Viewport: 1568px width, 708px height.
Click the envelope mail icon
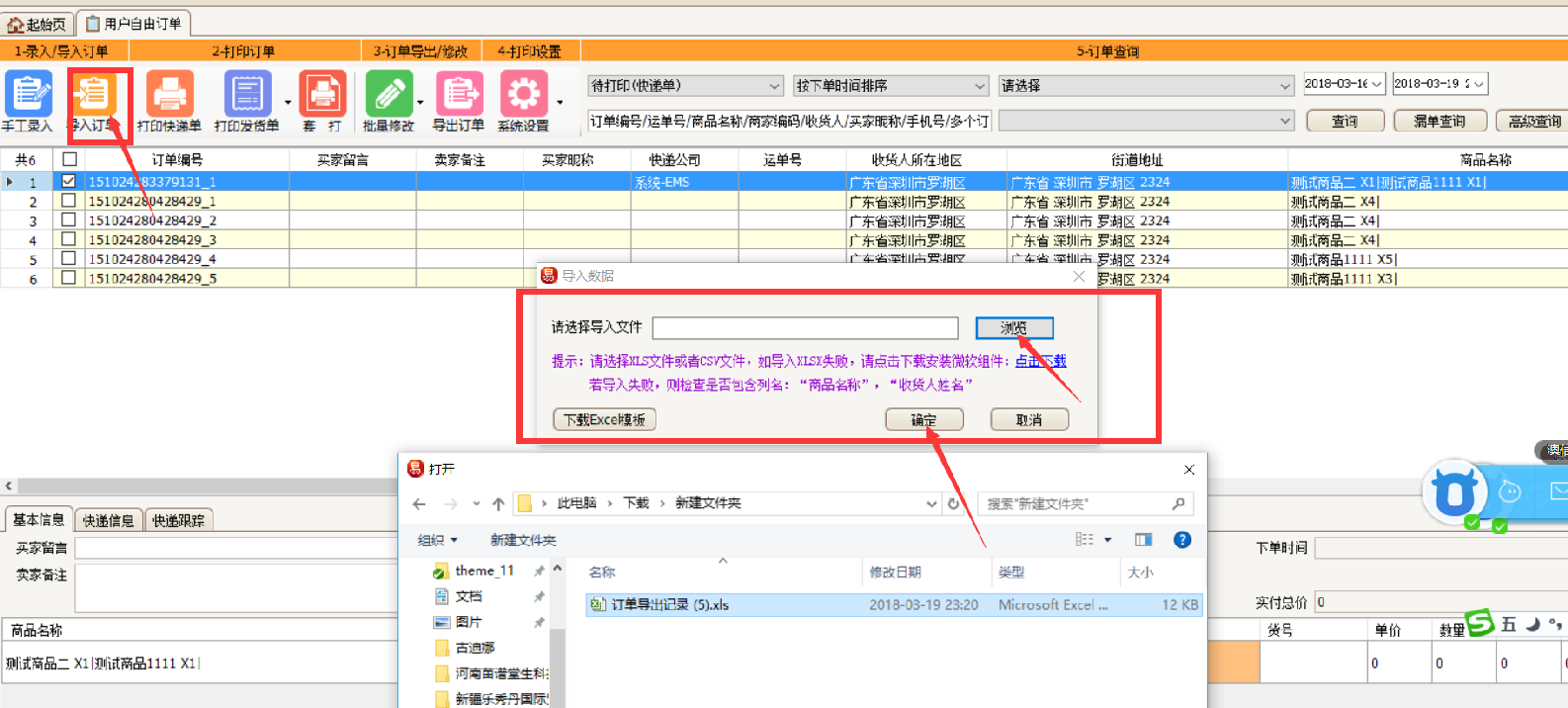click(1559, 490)
